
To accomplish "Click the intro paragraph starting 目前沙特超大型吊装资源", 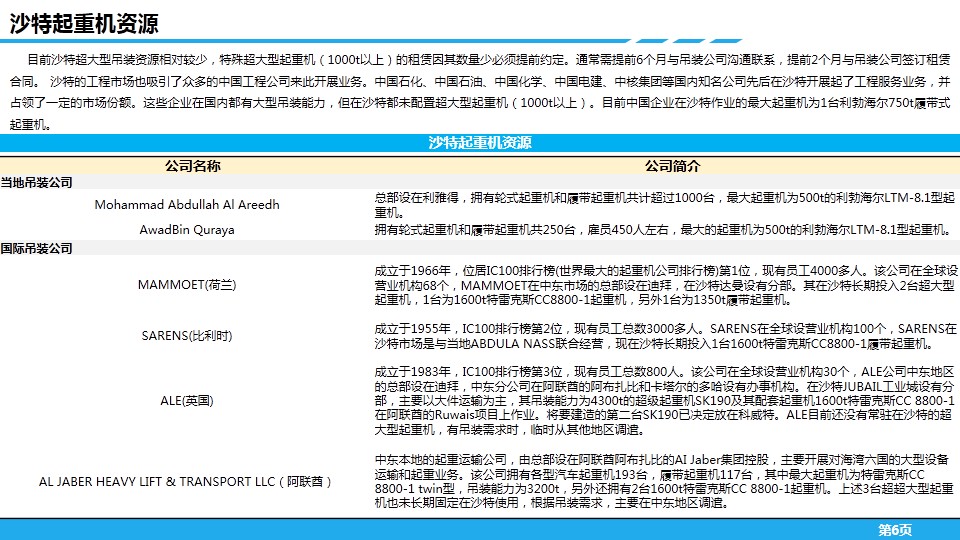I will (x=480, y=92).
